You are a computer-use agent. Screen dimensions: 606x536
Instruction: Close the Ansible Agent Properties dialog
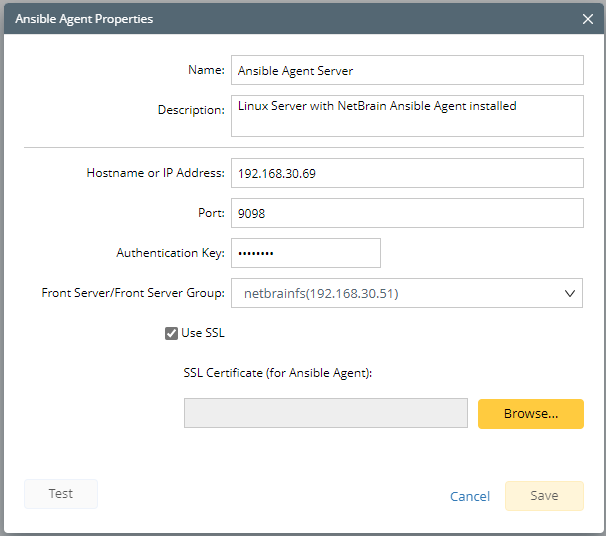(588, 18)
